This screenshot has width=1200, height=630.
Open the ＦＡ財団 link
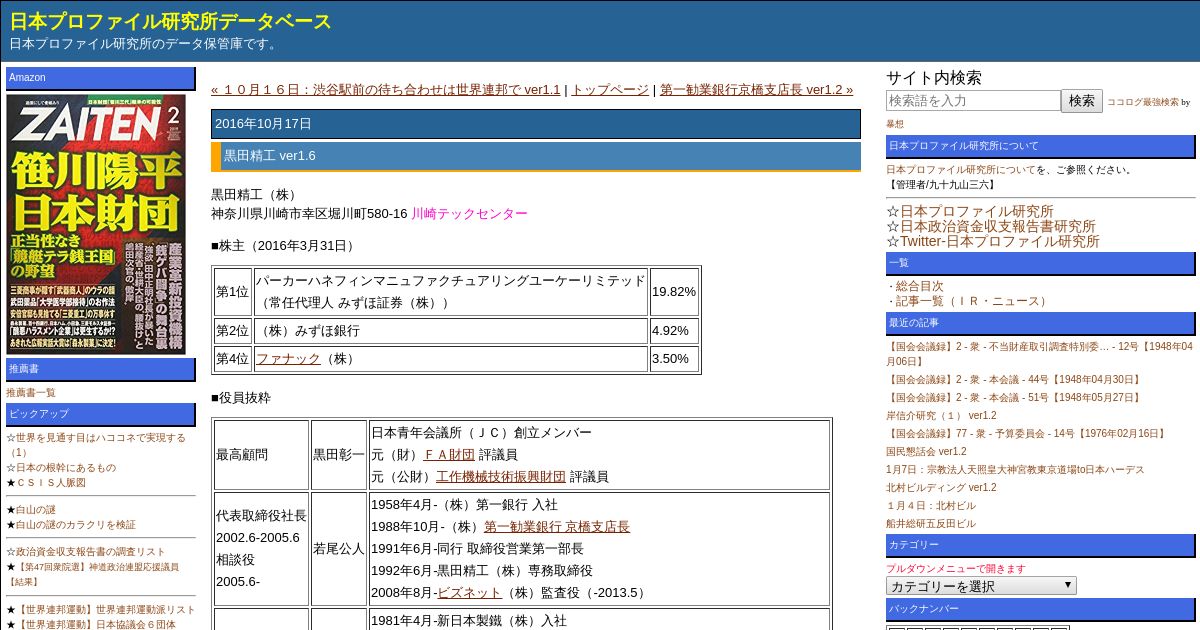[449, 455]
